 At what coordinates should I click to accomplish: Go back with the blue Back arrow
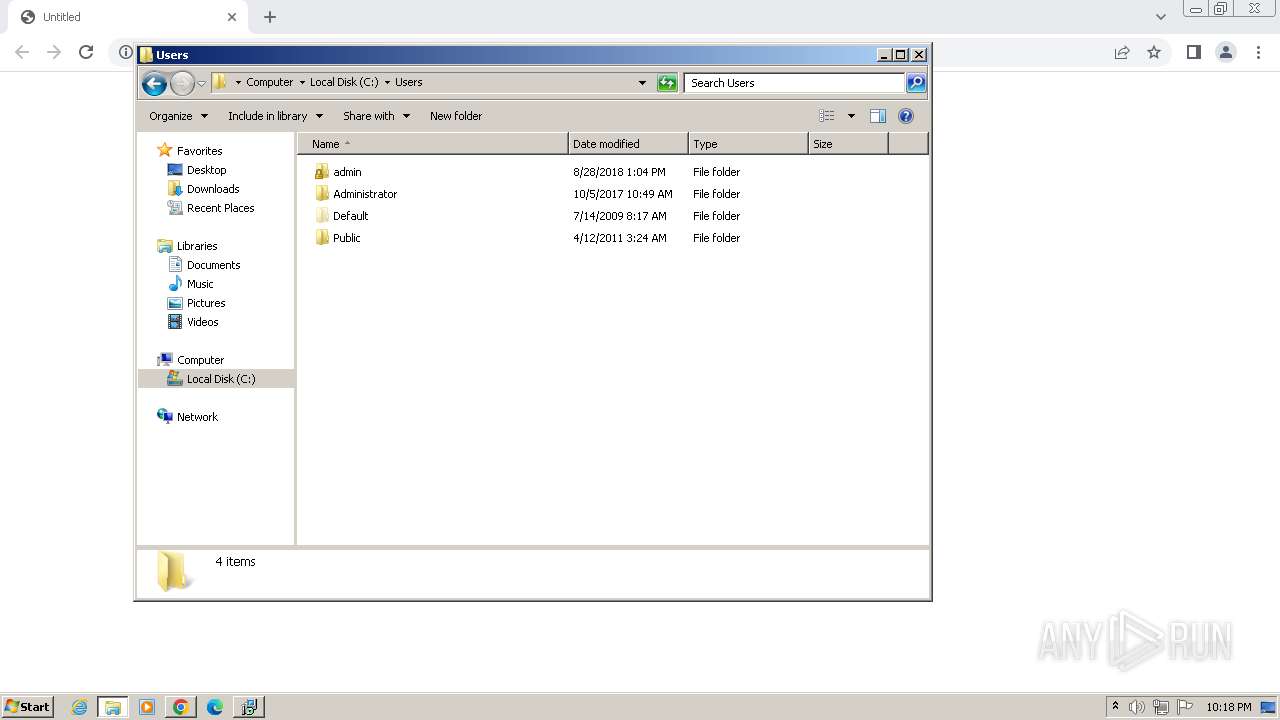click(x=154, y=83)
